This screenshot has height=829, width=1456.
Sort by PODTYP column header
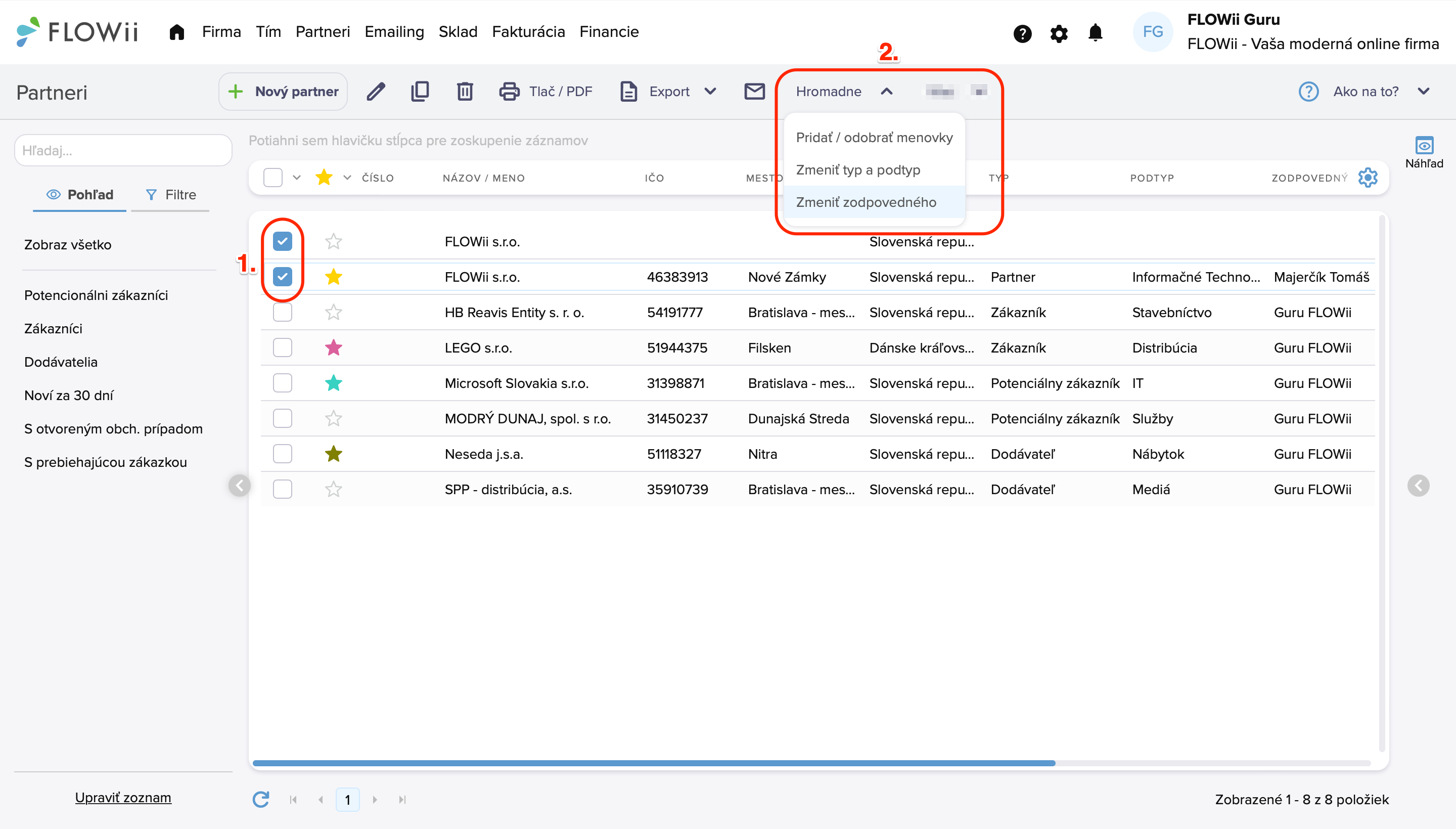point(1152,178)
